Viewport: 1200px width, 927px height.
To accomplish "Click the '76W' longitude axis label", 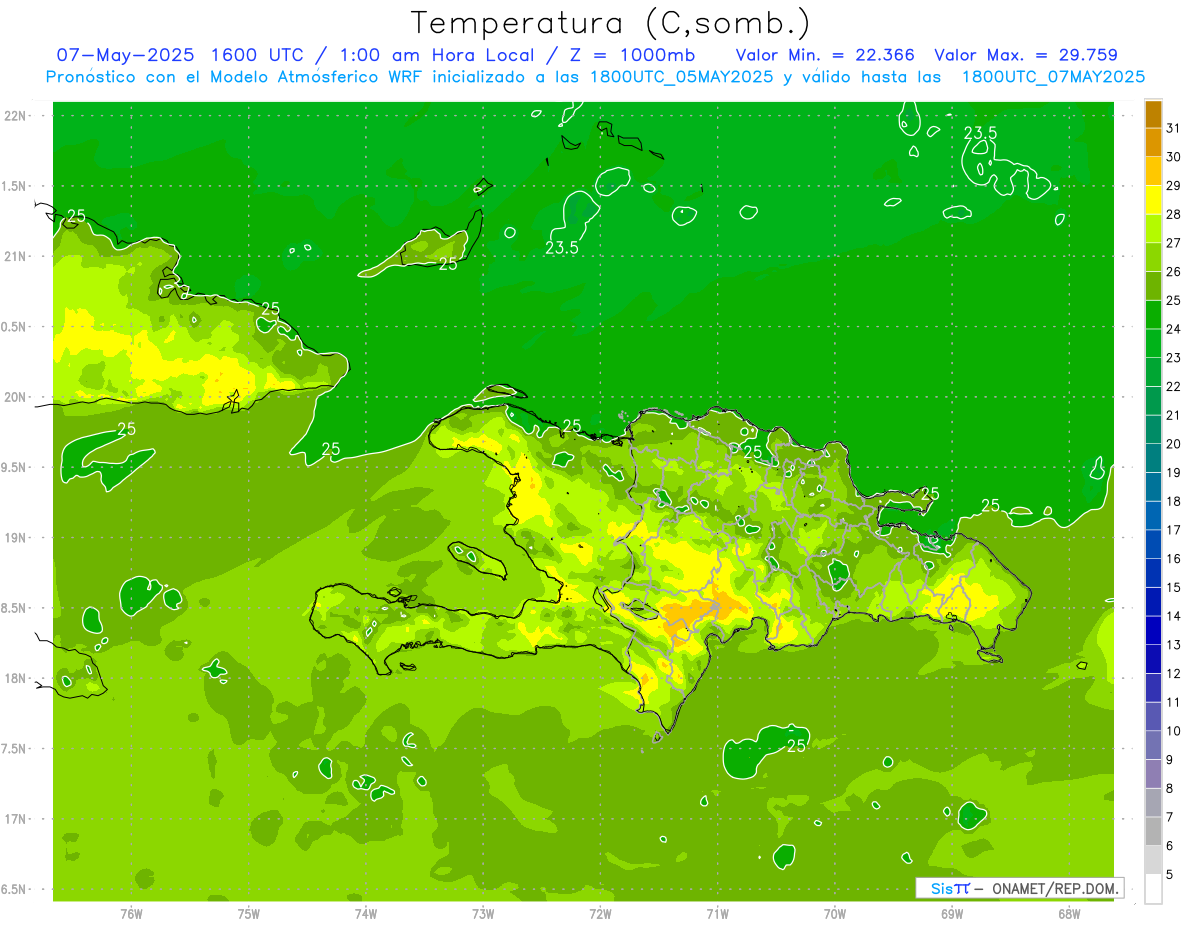I will pos(131,913).
